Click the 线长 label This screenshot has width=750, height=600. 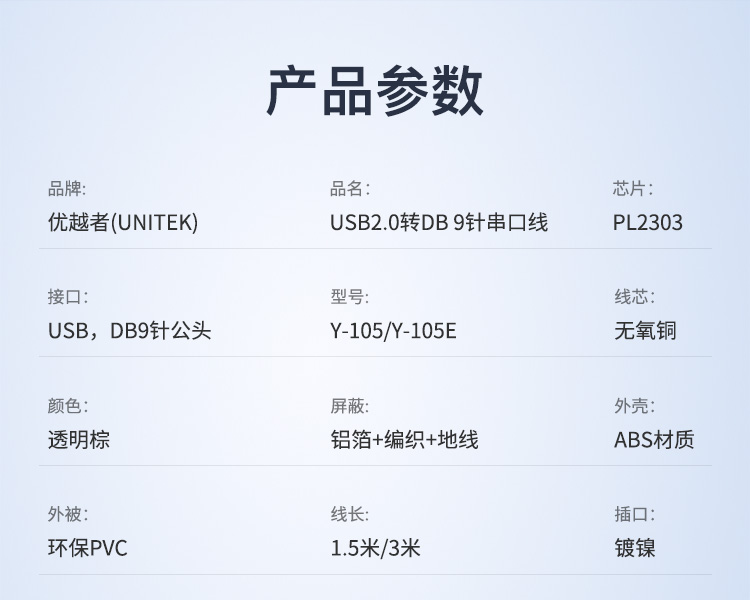tap(349, 515)
